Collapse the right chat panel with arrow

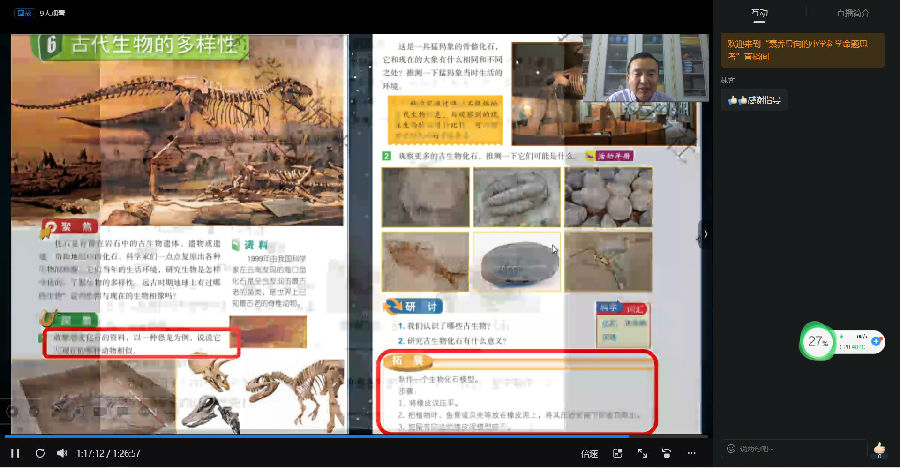(706, 234)
